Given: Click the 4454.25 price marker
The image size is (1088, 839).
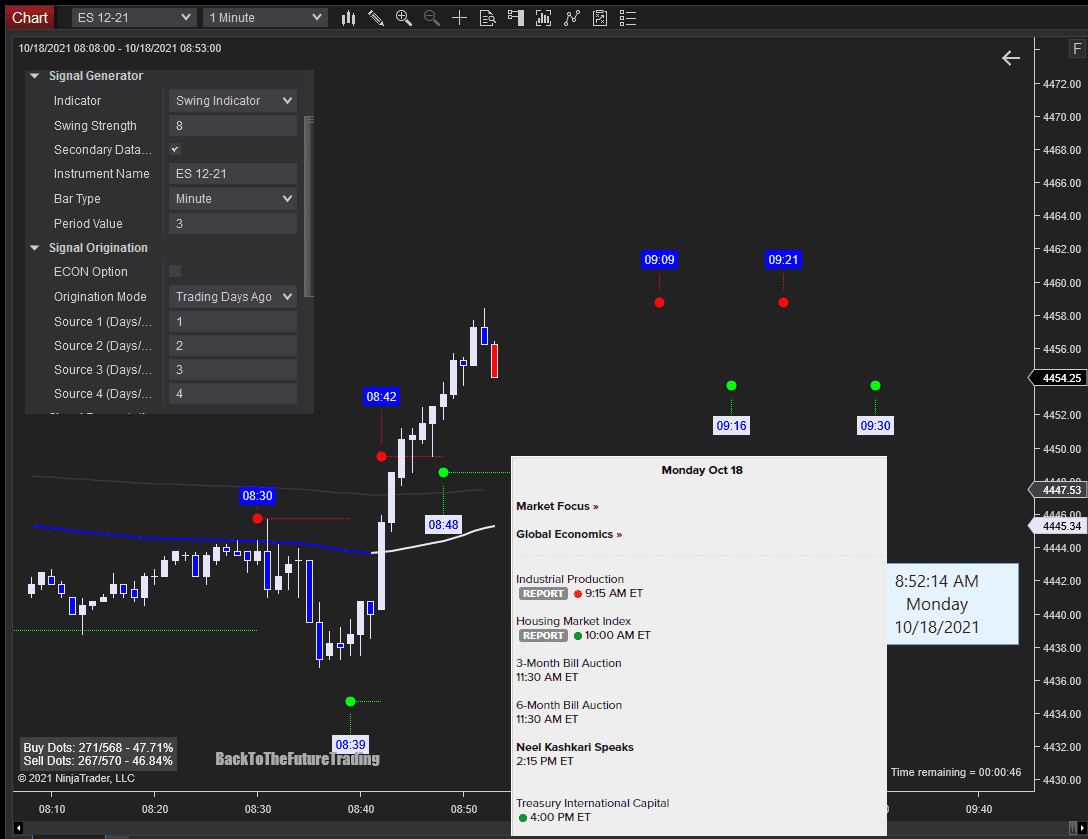Looking at the screenshot, I should [x=1056, y=378].
